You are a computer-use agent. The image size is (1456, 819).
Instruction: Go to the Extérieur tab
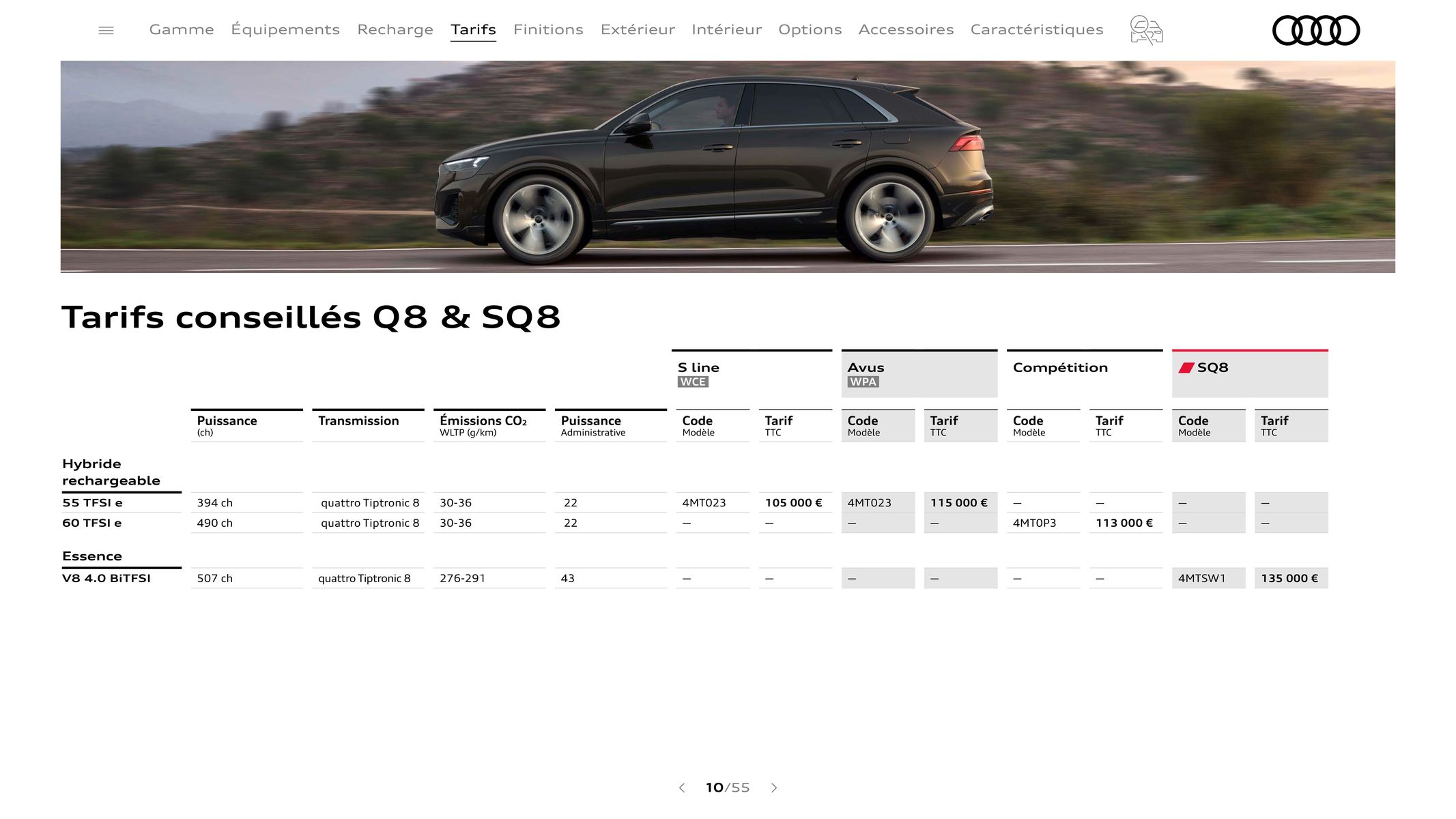pyautogui.click(x=638, y=29)
